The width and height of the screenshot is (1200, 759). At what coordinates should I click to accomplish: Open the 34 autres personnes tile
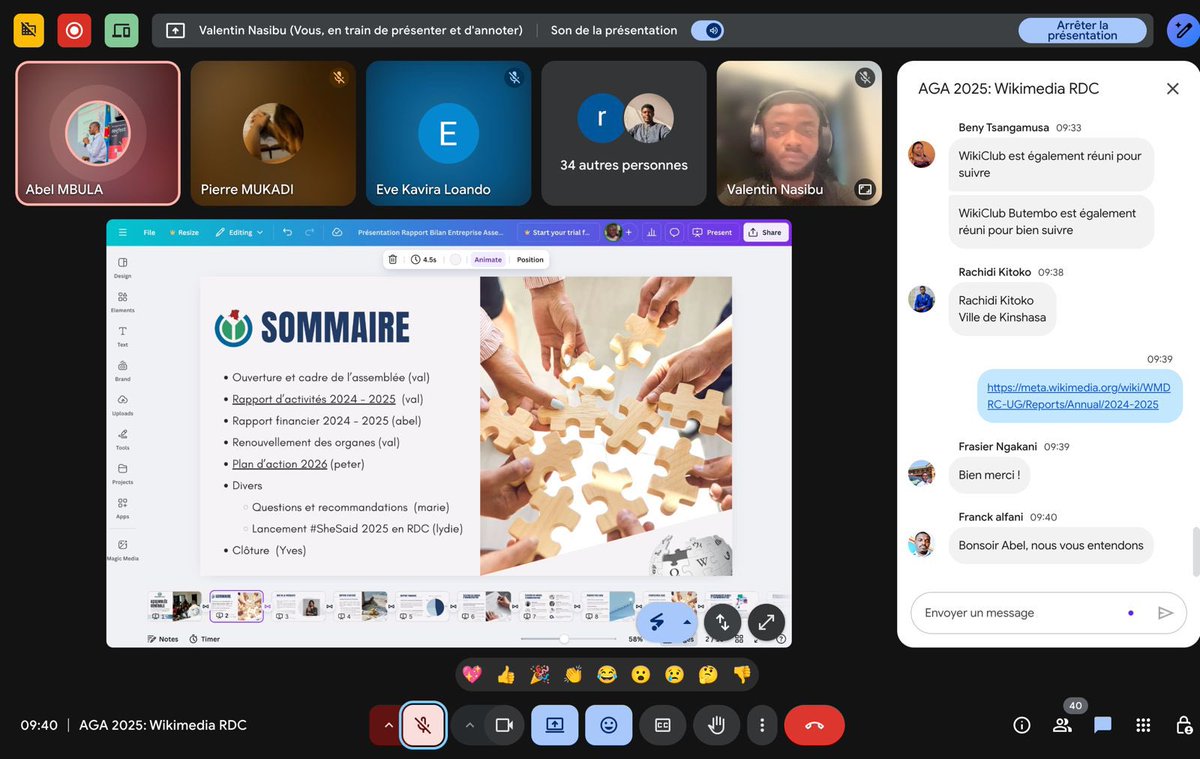point(624,133)
